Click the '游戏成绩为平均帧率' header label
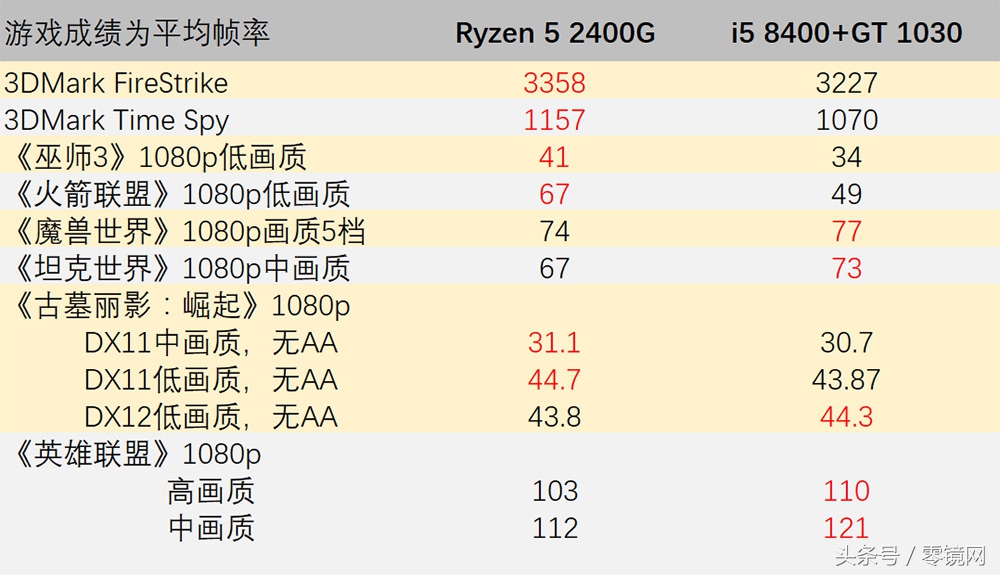 tap(137, 33)
